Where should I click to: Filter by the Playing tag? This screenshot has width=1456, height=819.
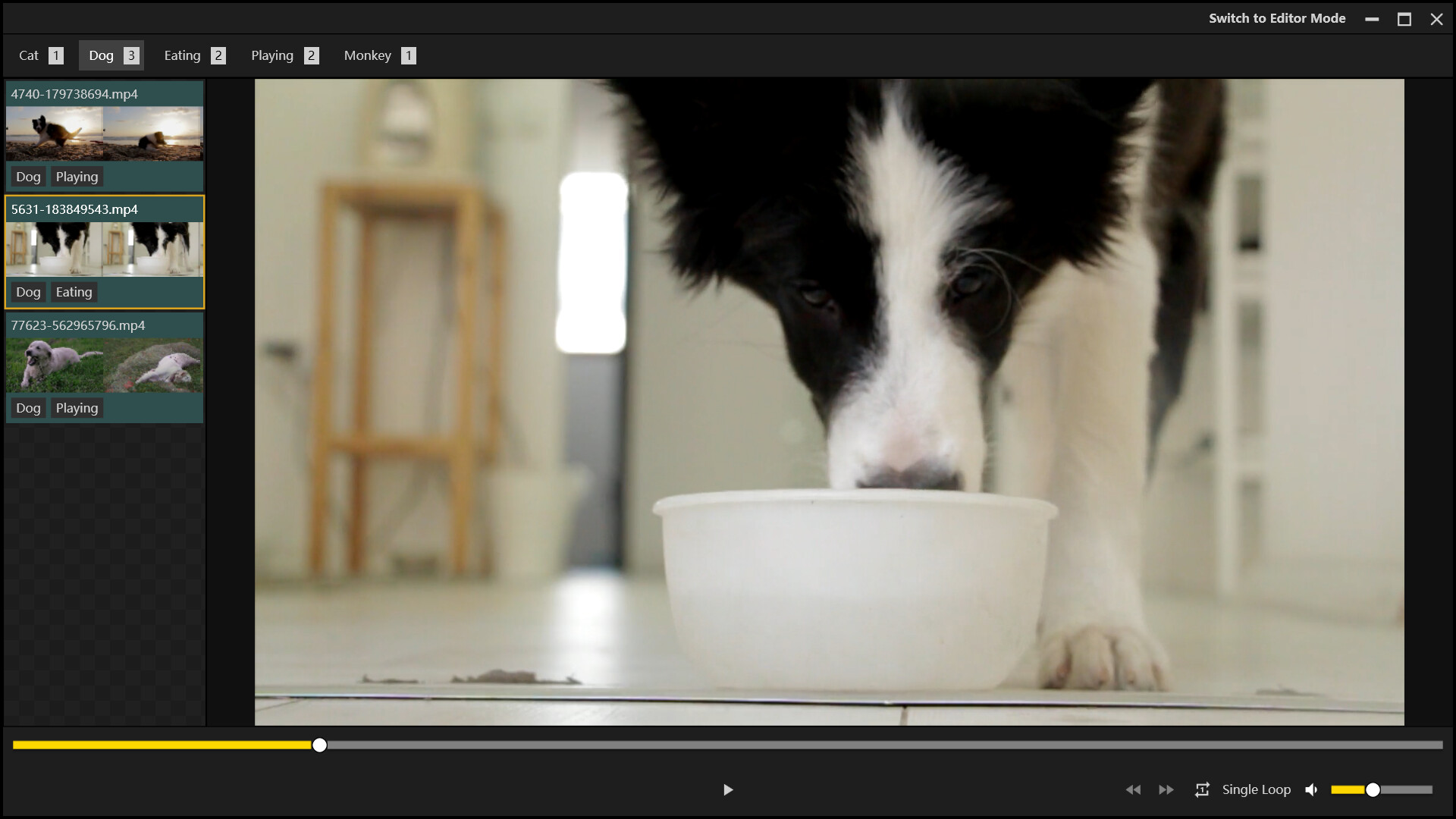click(284, 55)
